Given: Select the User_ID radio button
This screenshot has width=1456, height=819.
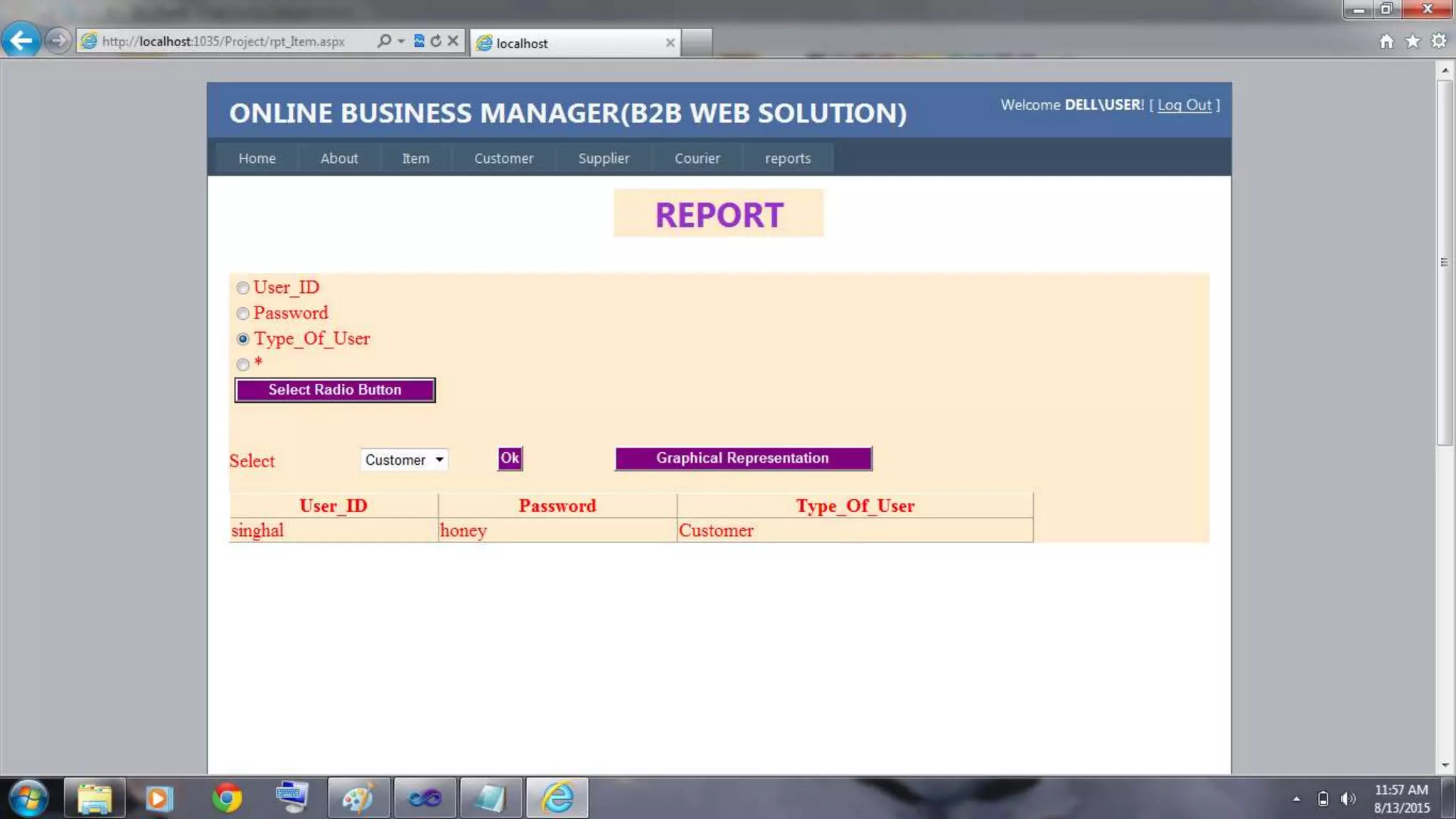Looking at the screenshot, I should pyautogui.click(x=243, y=288).
